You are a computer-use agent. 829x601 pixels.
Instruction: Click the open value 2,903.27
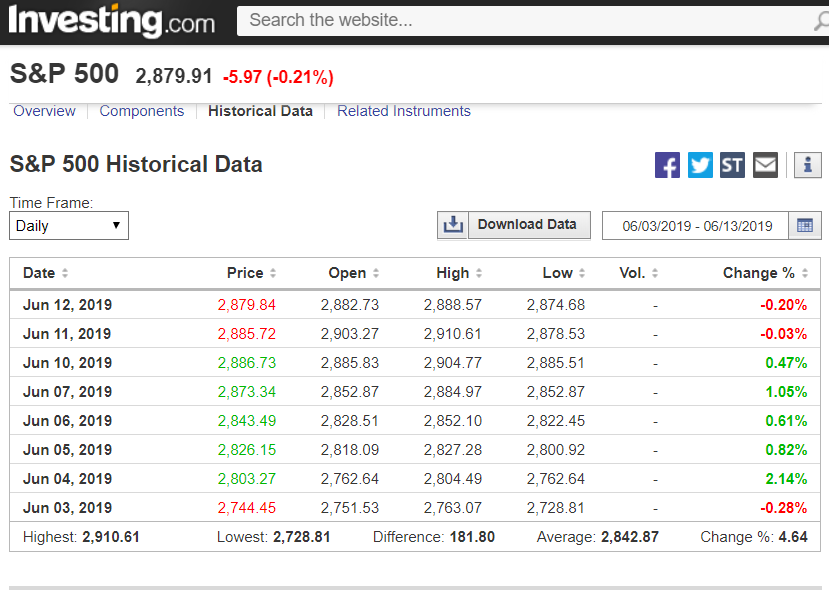[x=349, y=334]
